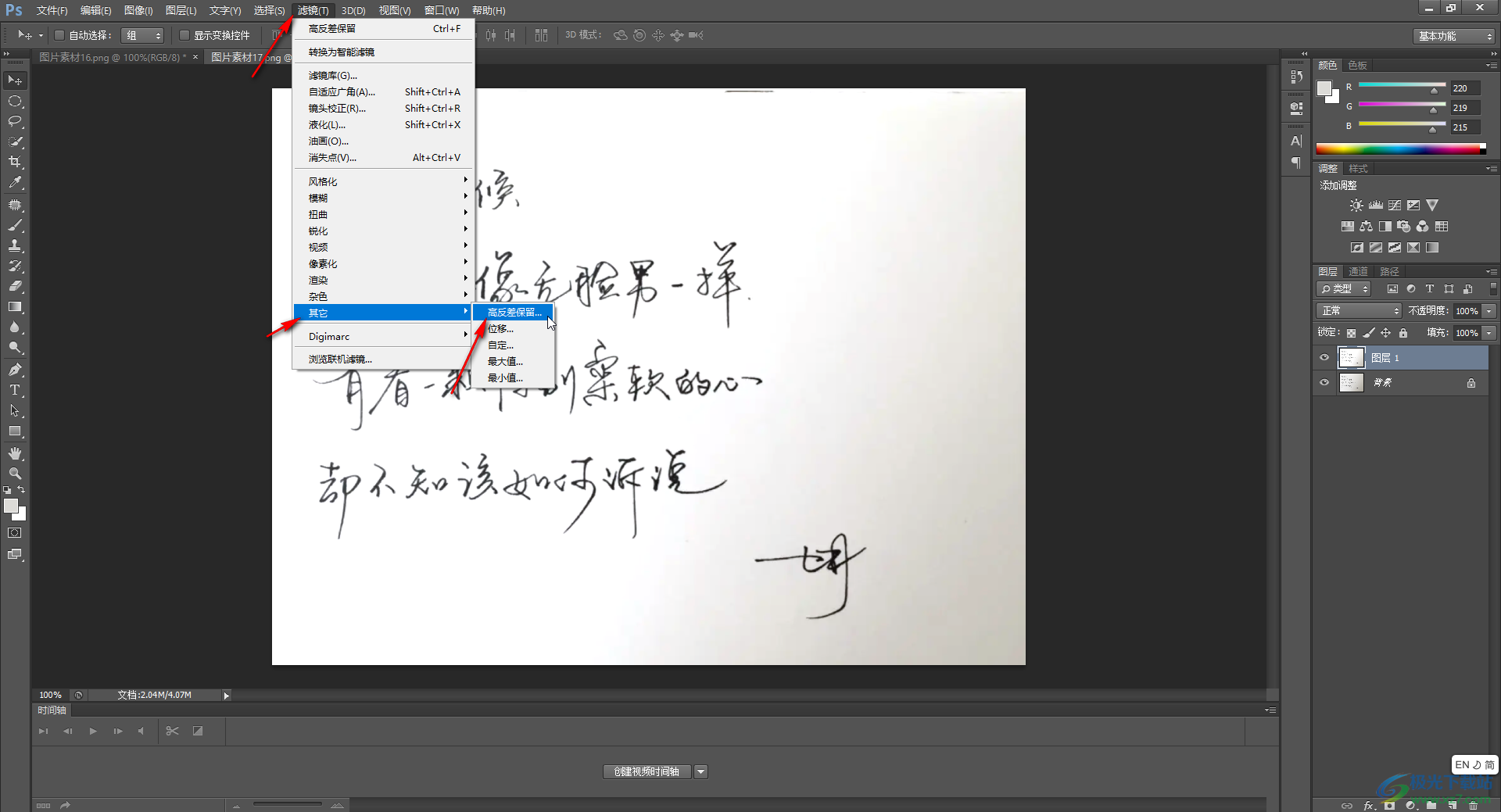Select the Brush tool

[15, 225]
